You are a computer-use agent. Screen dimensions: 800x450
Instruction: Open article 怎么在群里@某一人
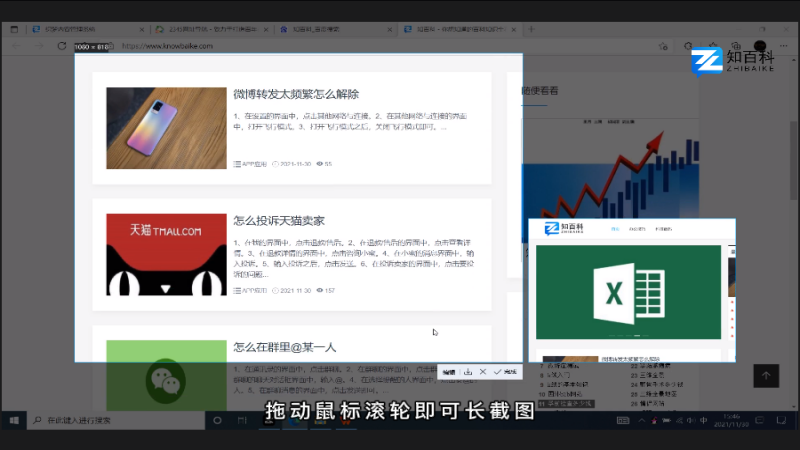coord(285,347)
